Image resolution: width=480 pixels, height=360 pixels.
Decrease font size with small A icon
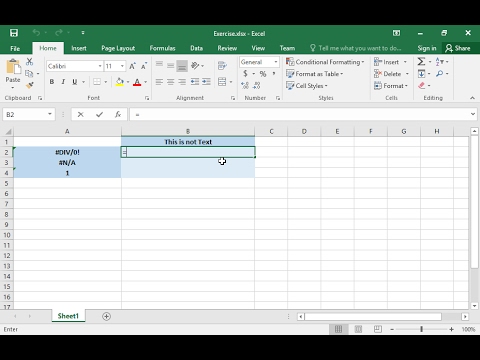coord(144,66)
